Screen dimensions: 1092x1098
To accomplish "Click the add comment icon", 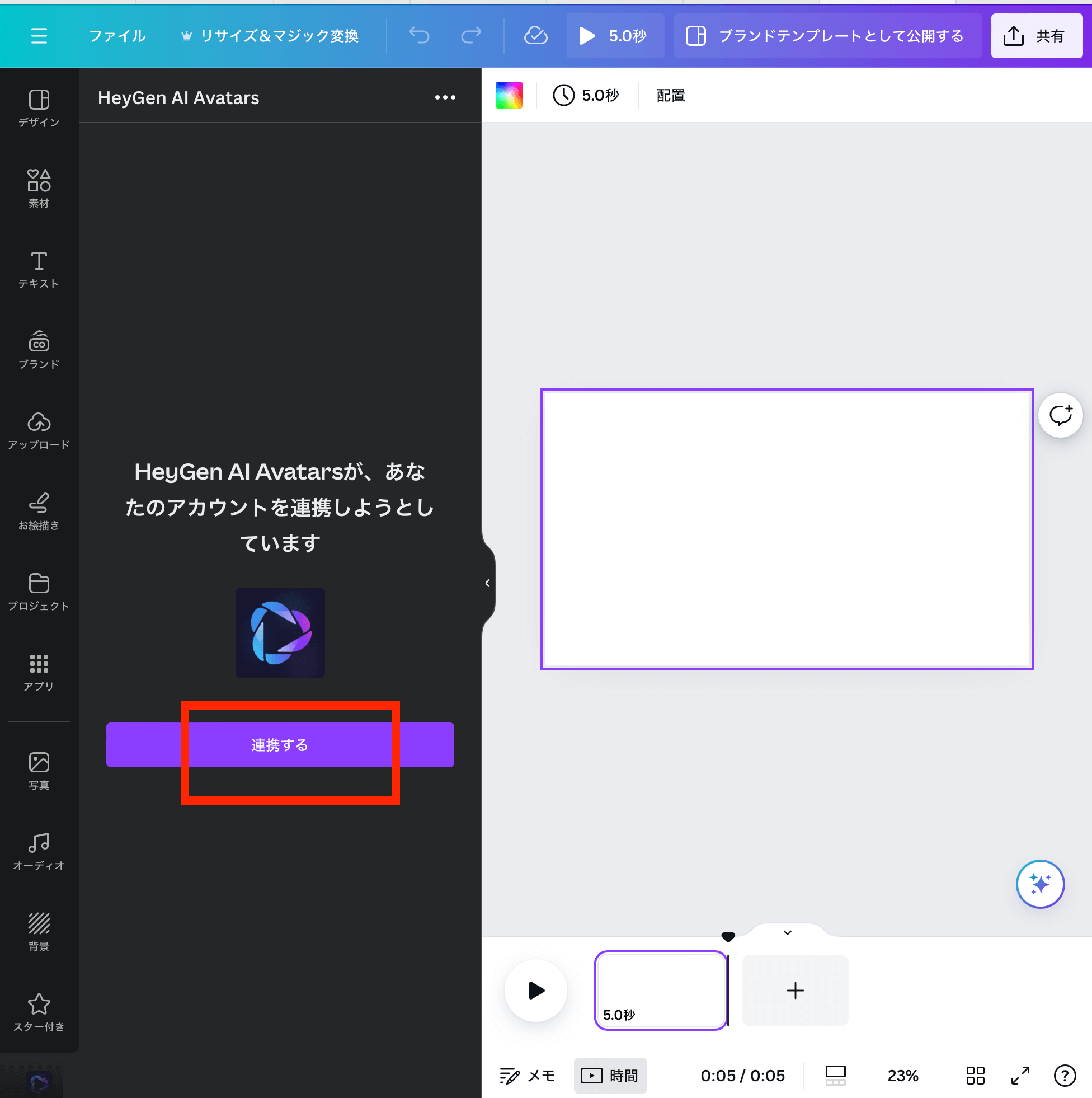I will coord(1060,415).
